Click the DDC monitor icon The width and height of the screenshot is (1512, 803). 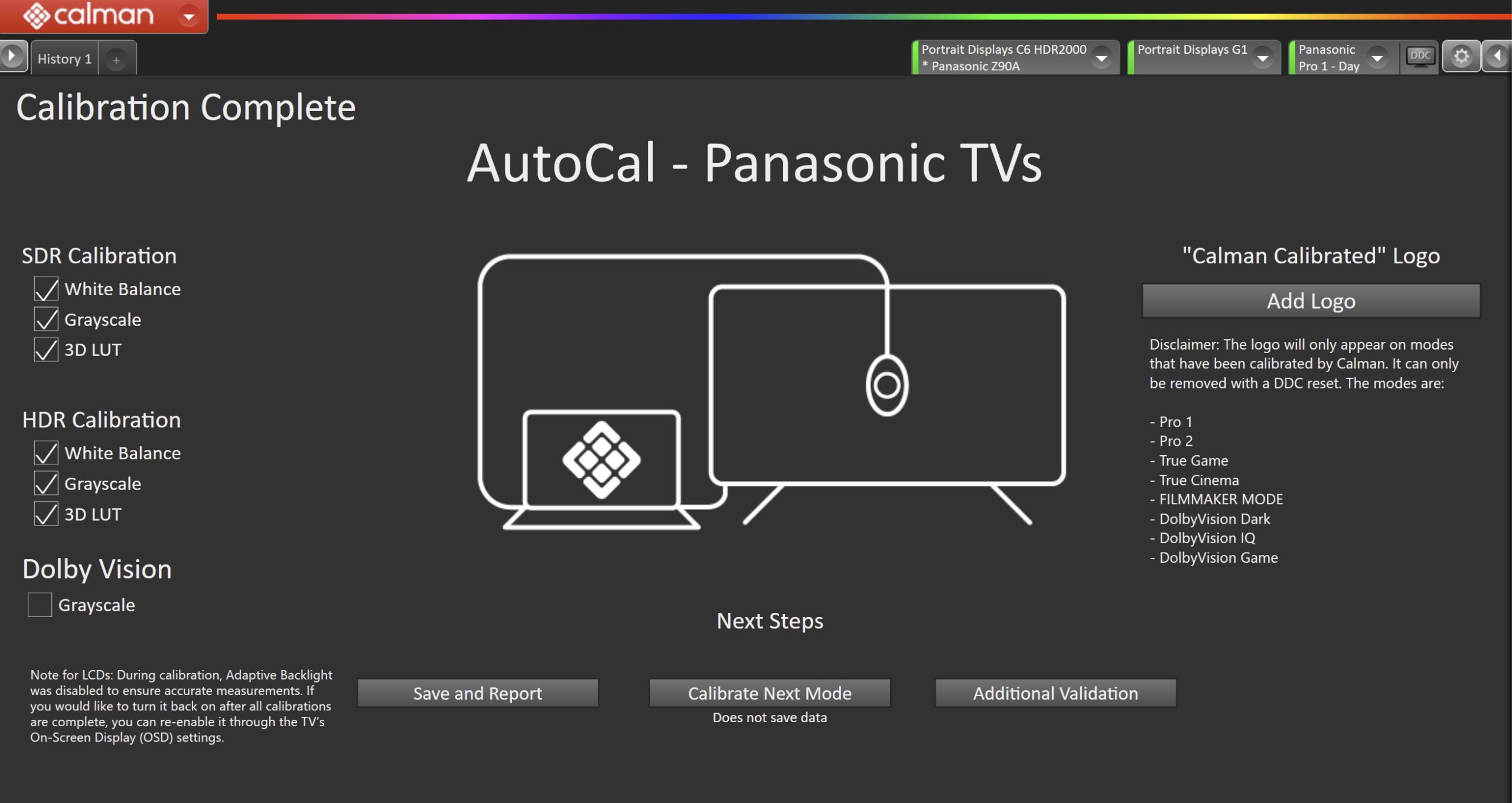pos(1420,57)
